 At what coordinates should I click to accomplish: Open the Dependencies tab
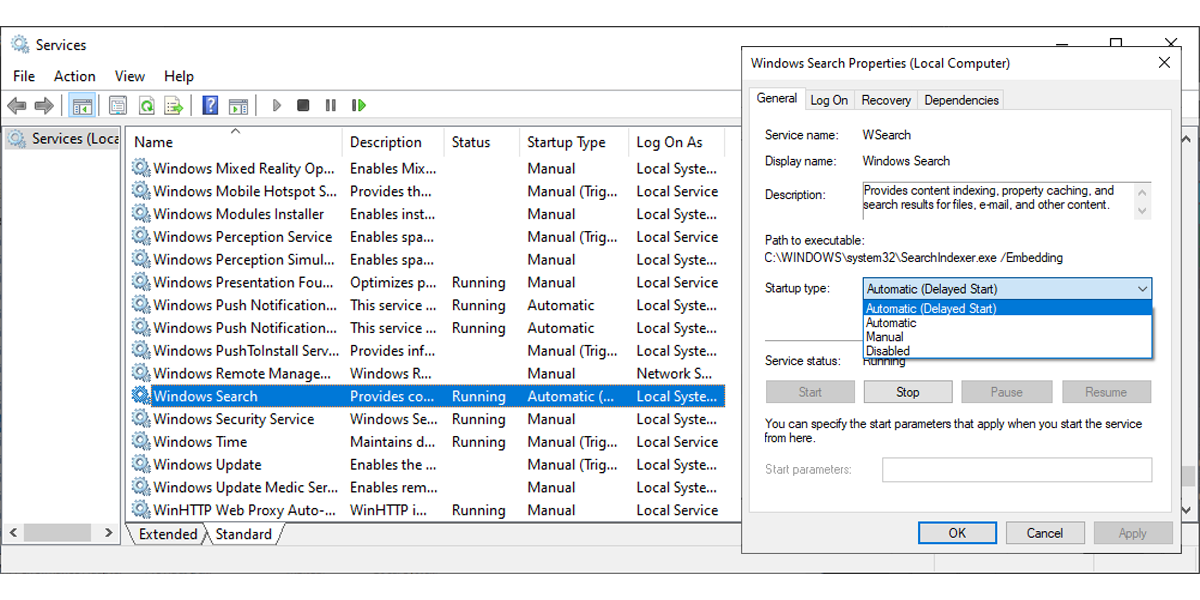(x=960, y=100)
